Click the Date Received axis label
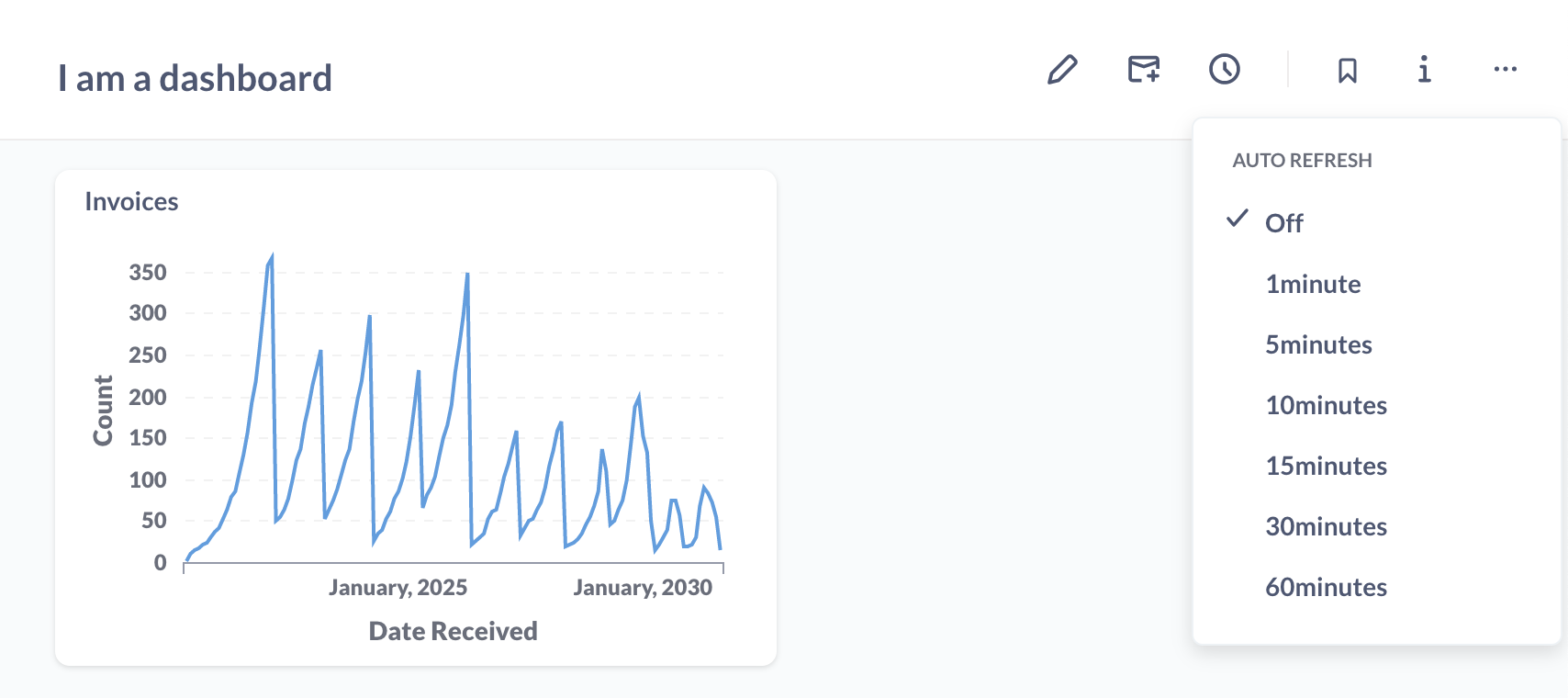The width and height of the screenshot is (1568, 698). pyautogui.click(x=453, y=631)
